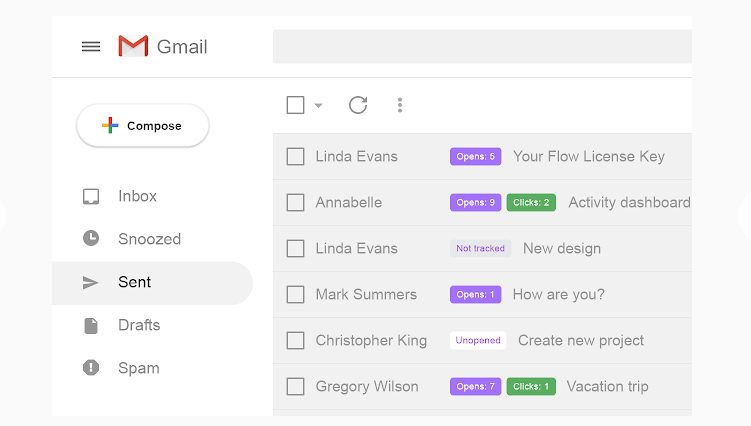751x426 pixels.
Task: Open the hamburger main menu
Action: pyautogui.click(x=91, y=47)
